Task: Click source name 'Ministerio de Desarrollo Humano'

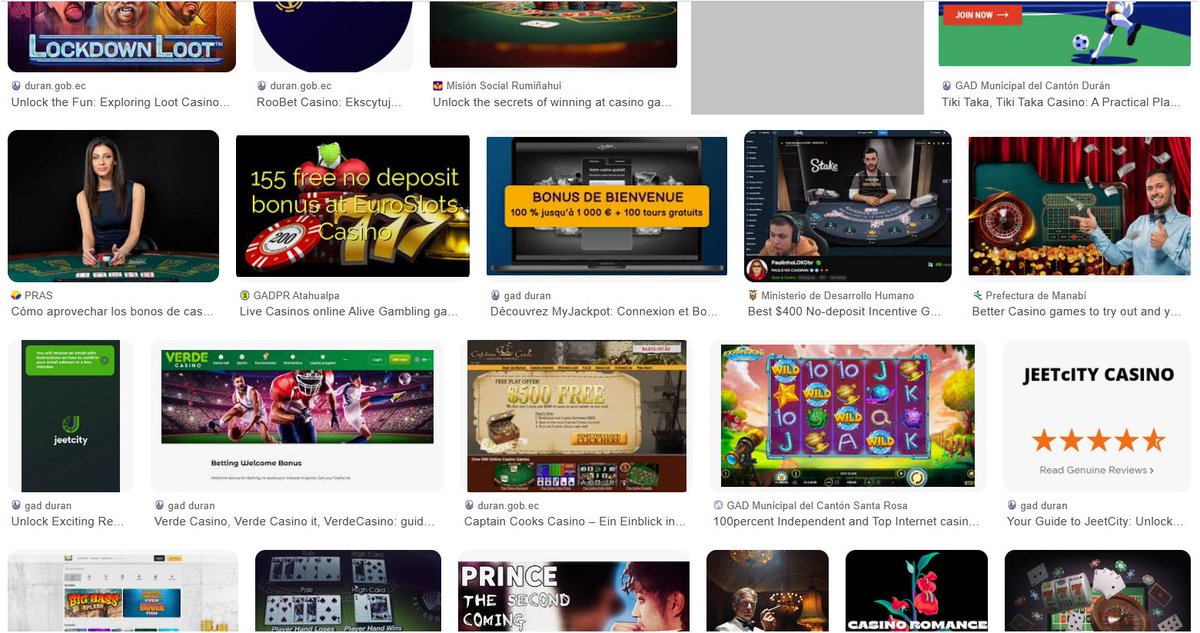Action: pos(838,296)
